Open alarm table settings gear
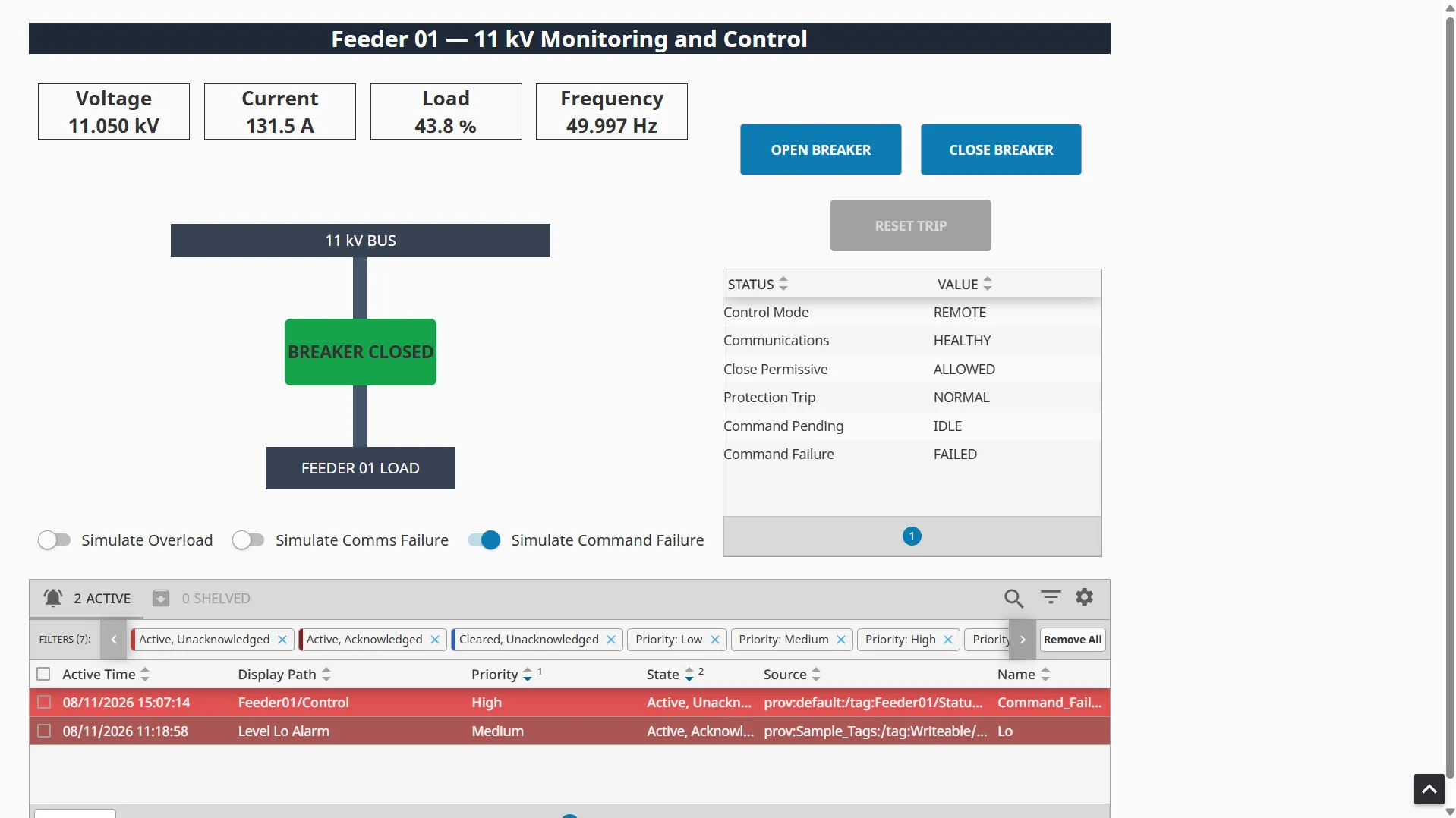Viewport: 1456px width, 818px height. pyautogui.click(x=1085, y=598)
